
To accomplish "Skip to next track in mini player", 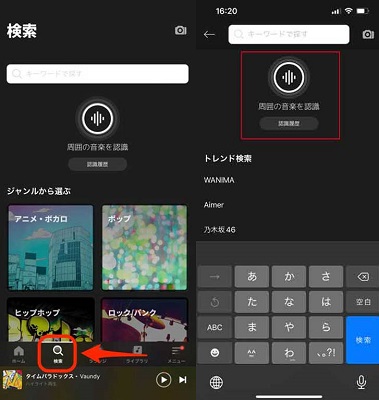I will click(183, 380).
